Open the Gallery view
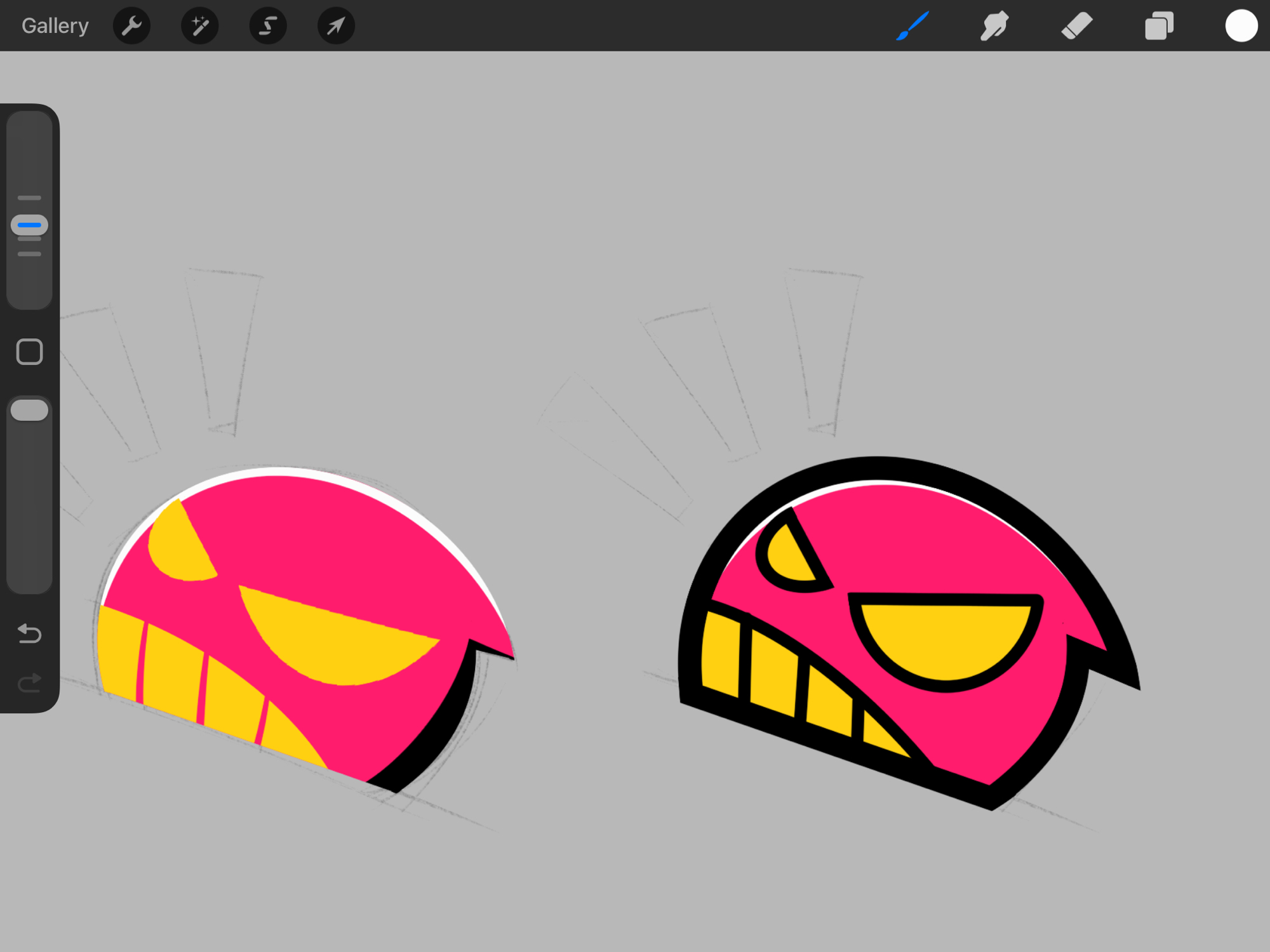The image size is (1270, 952). (55, 26)
